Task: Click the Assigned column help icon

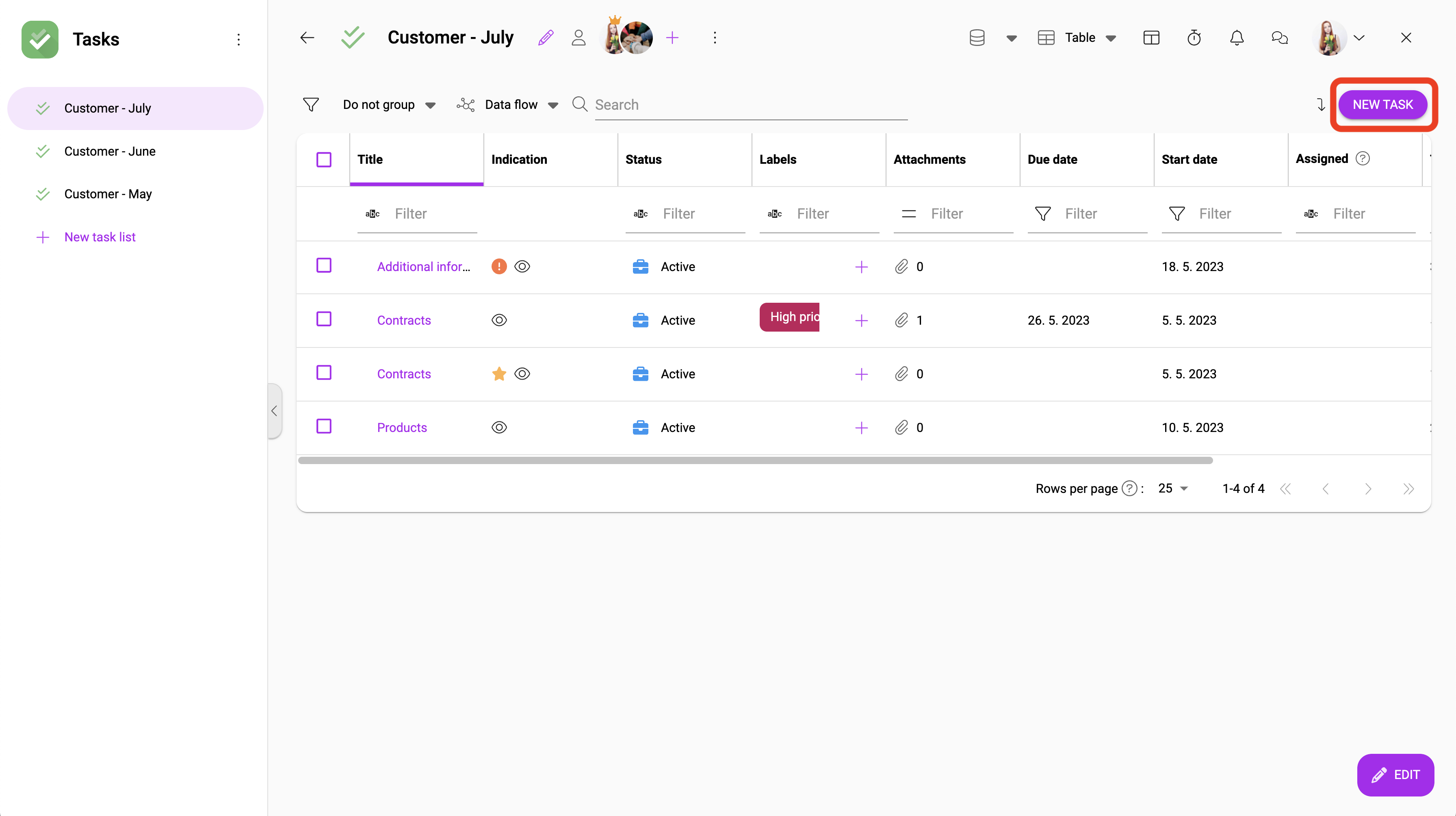Action: 1363,159
